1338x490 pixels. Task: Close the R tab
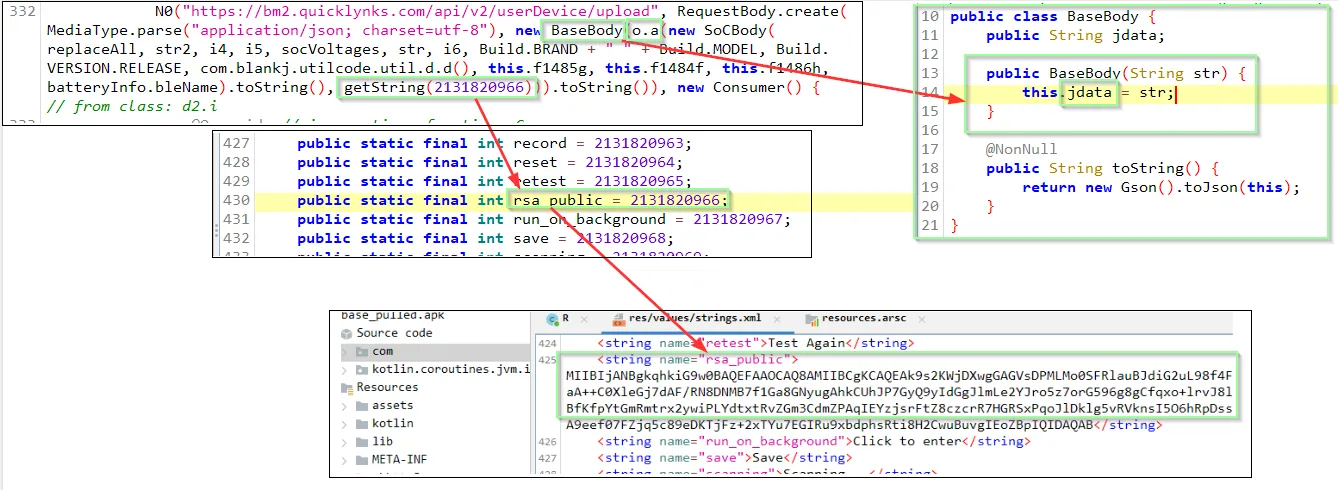584,320
